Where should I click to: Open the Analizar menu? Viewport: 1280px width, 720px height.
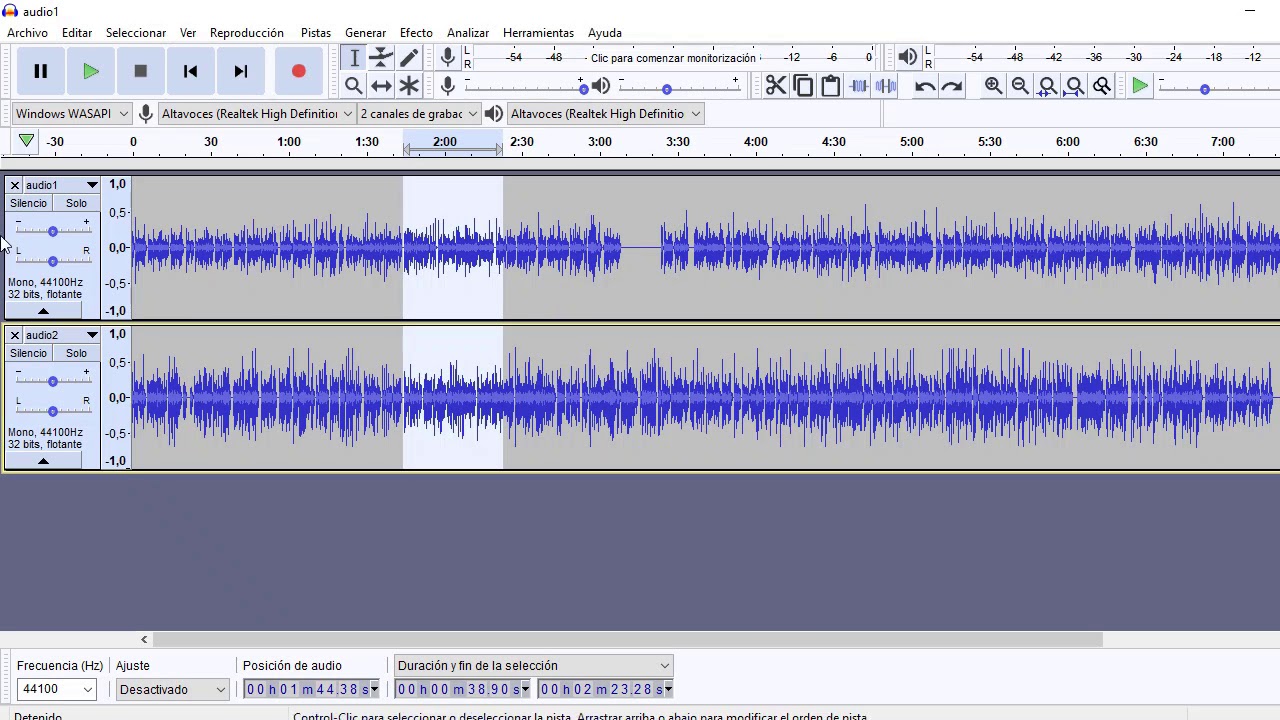tap(468, 33)
